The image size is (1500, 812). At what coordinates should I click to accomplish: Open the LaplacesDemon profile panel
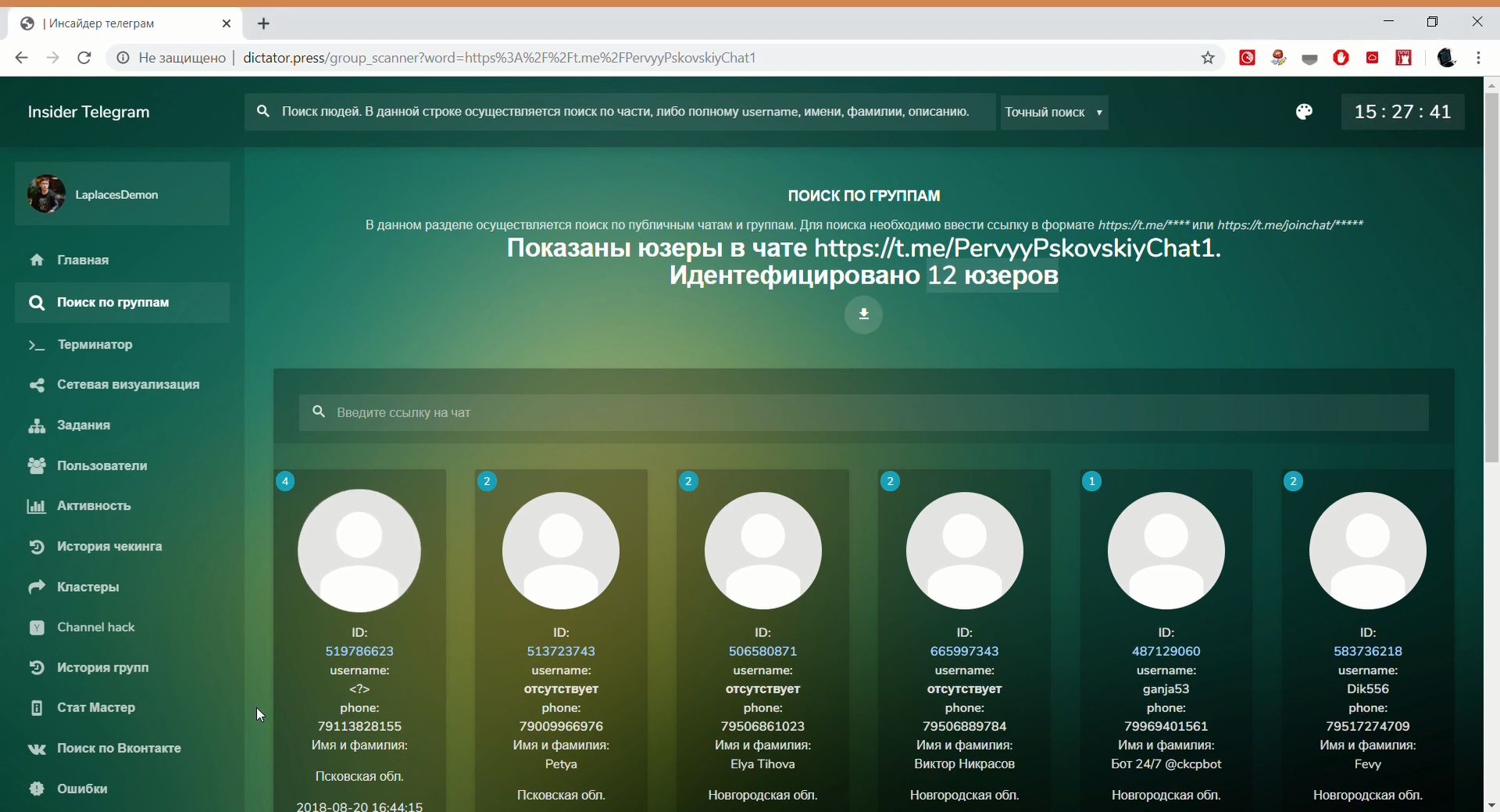tap(122, 194)
